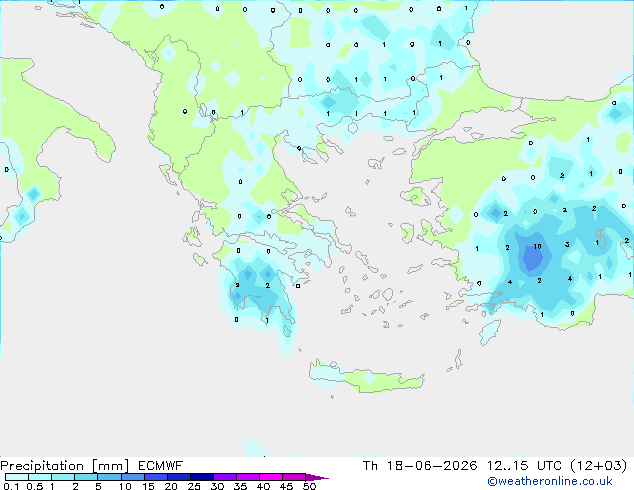Click the 5–10 mm legend swatch
The width and height of the screenshot is (634, 490).
(110, 477)
